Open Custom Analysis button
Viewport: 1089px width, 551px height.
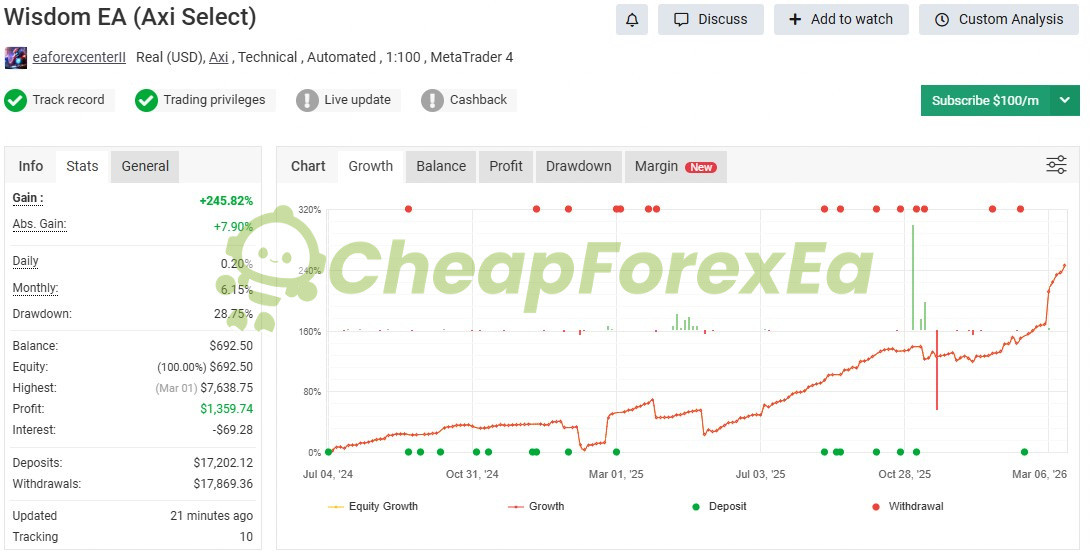coord(999,19)
